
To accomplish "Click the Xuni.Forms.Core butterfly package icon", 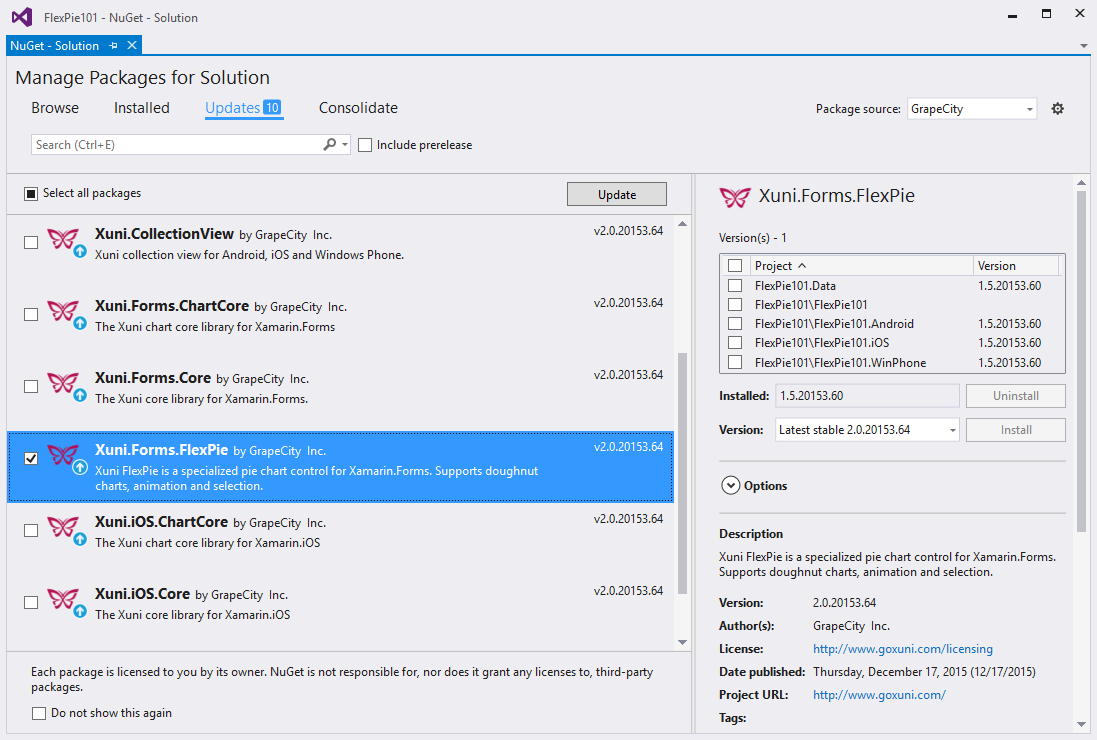I will click(62, 383).
